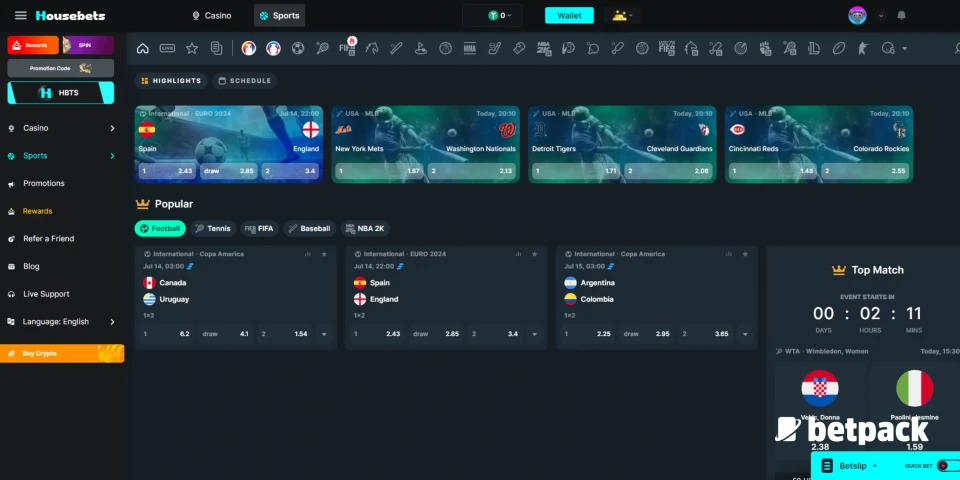Open Refer a Friend in sidebar

pos(48,239)
